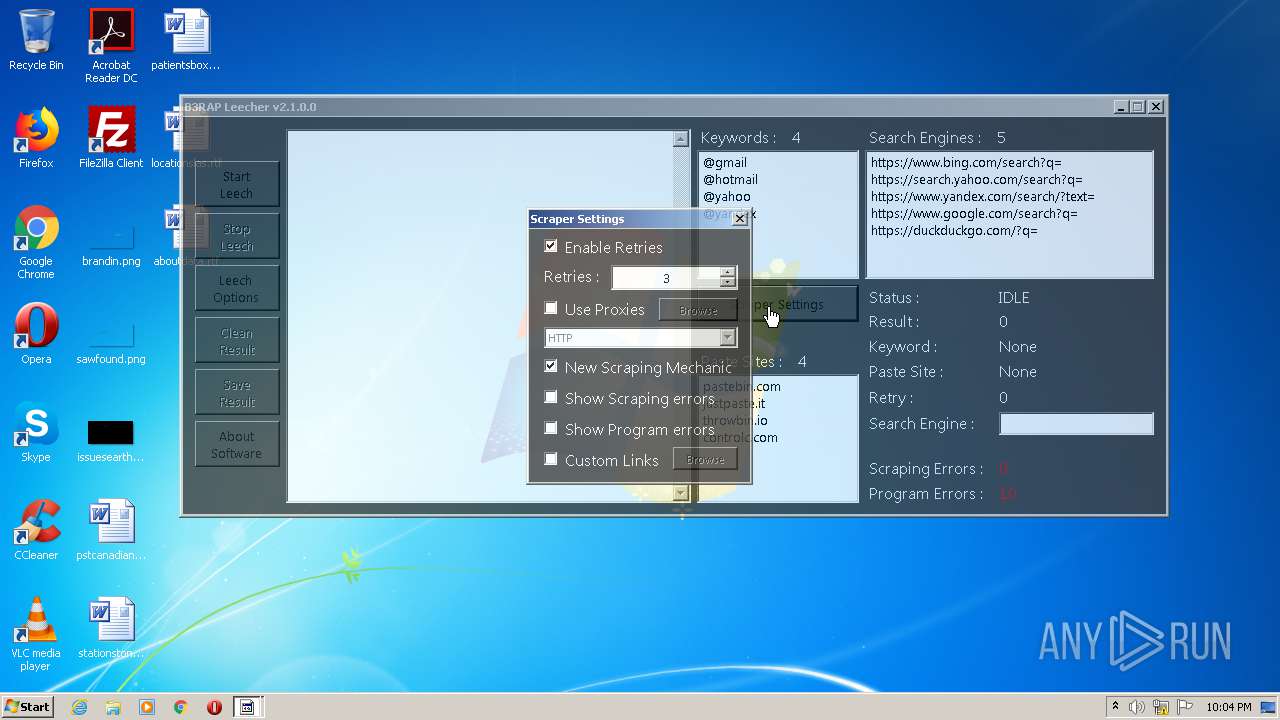Open the patientsbox Word document icon

186,40
